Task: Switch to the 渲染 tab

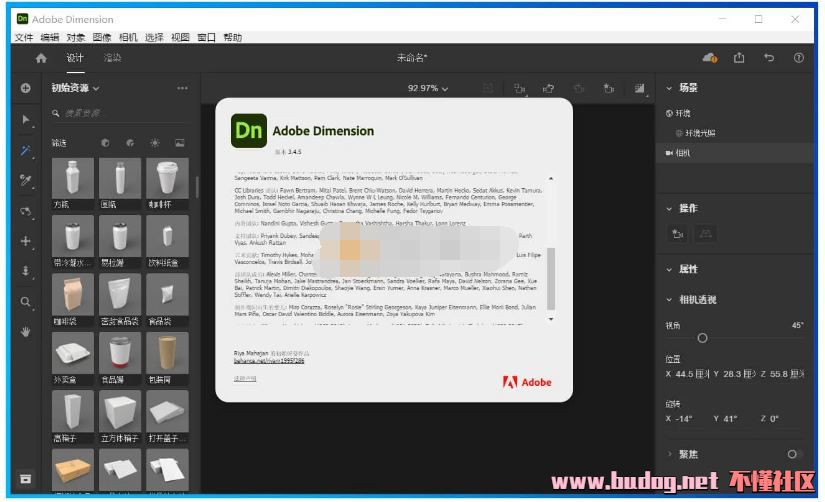Action: tap(113, 58)
